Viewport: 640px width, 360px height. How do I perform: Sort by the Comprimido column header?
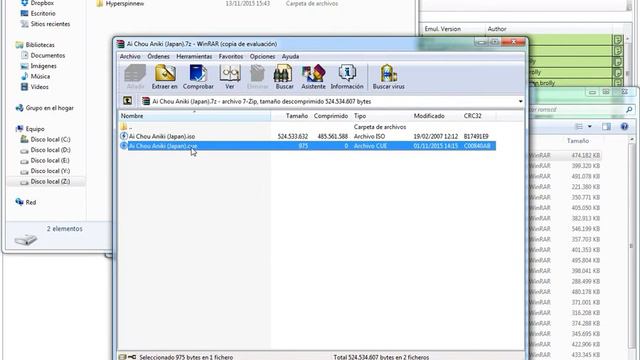click(x=331, y=116)
